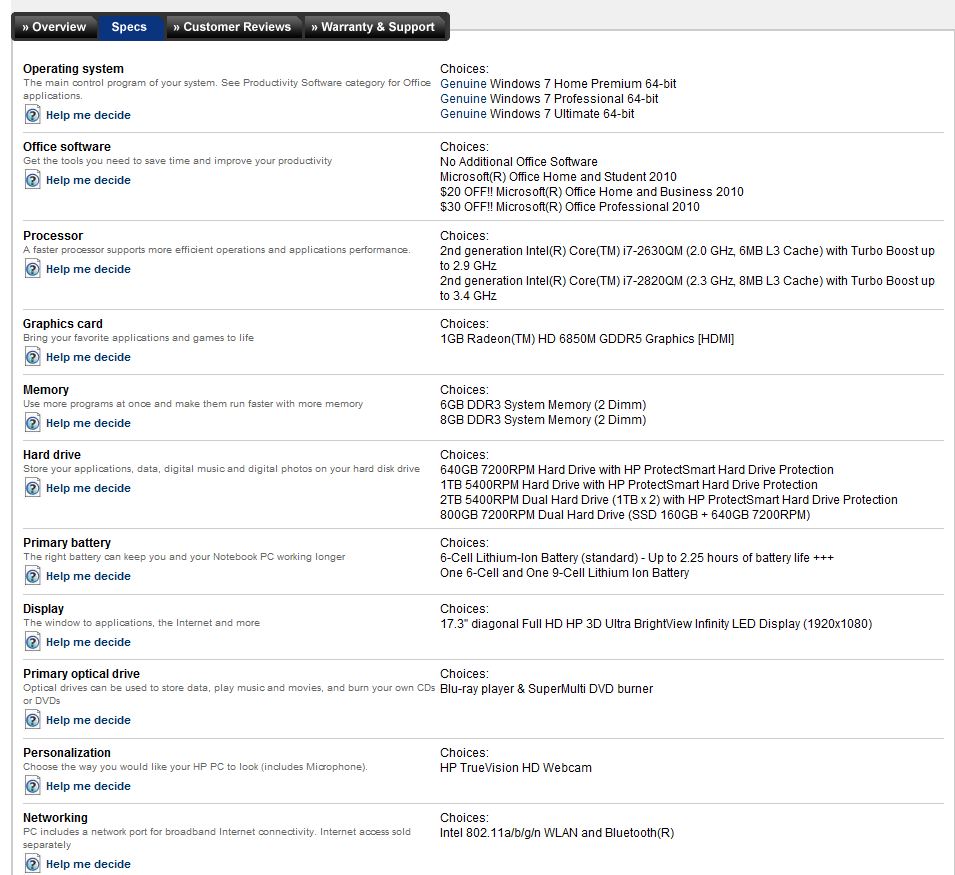
Task: Click Intel 802.11a/b/g/n WLAN and Bluetooth choice
Action: coord(557,833)
